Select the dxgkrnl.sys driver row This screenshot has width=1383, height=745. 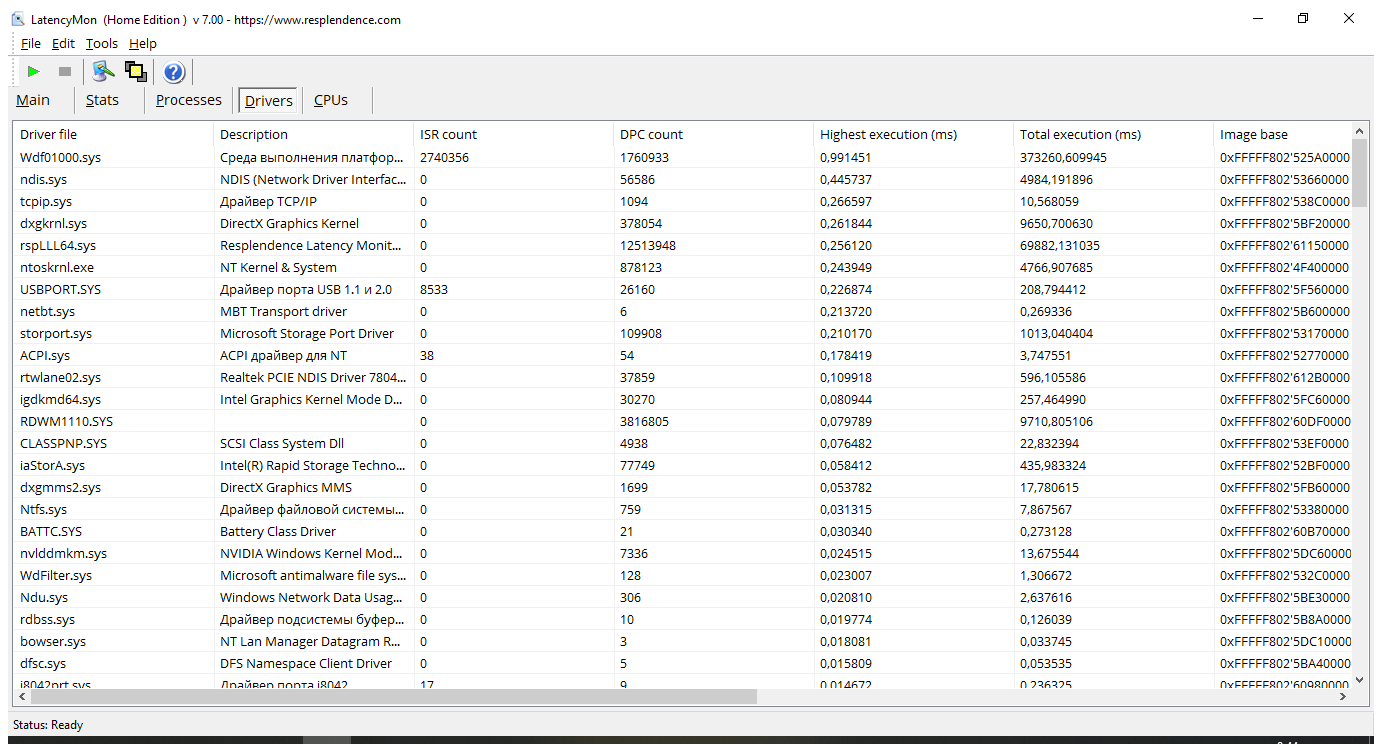pyautogui.click(x=682, y=223)
